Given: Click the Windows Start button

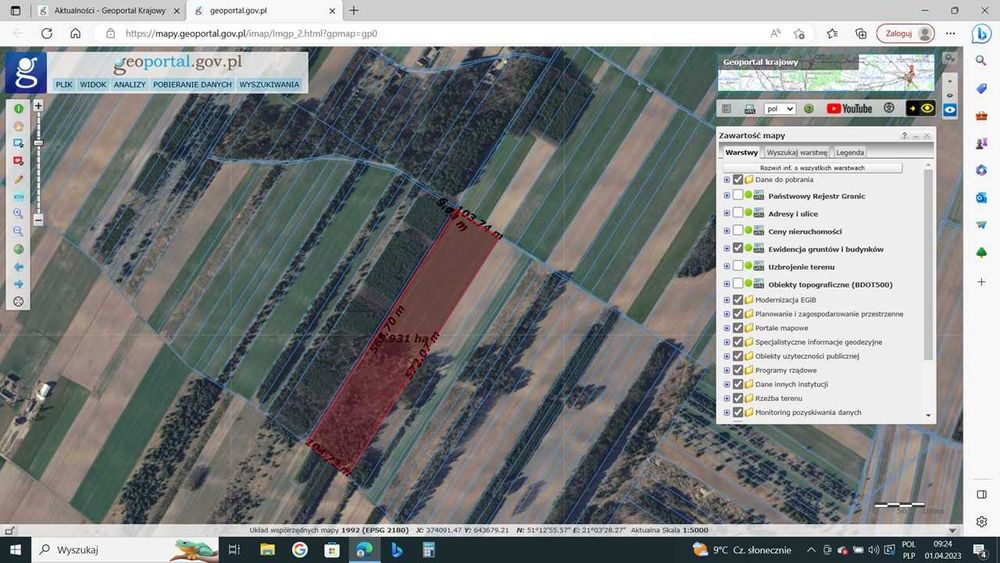Looking at the screenshot, I should pyautogui.click(x=15, y=550).
